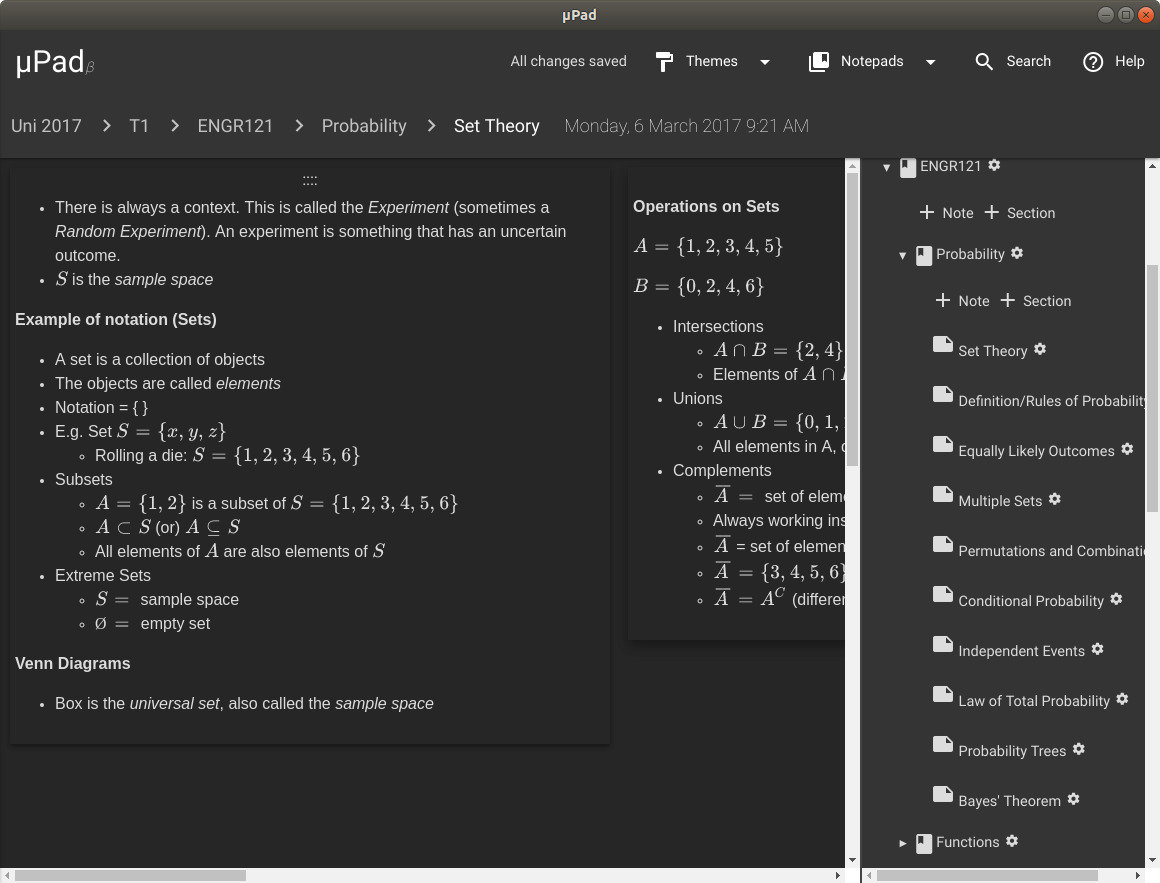
Task: Click breadcrumb Set Theory
Action: click(496, 126)
